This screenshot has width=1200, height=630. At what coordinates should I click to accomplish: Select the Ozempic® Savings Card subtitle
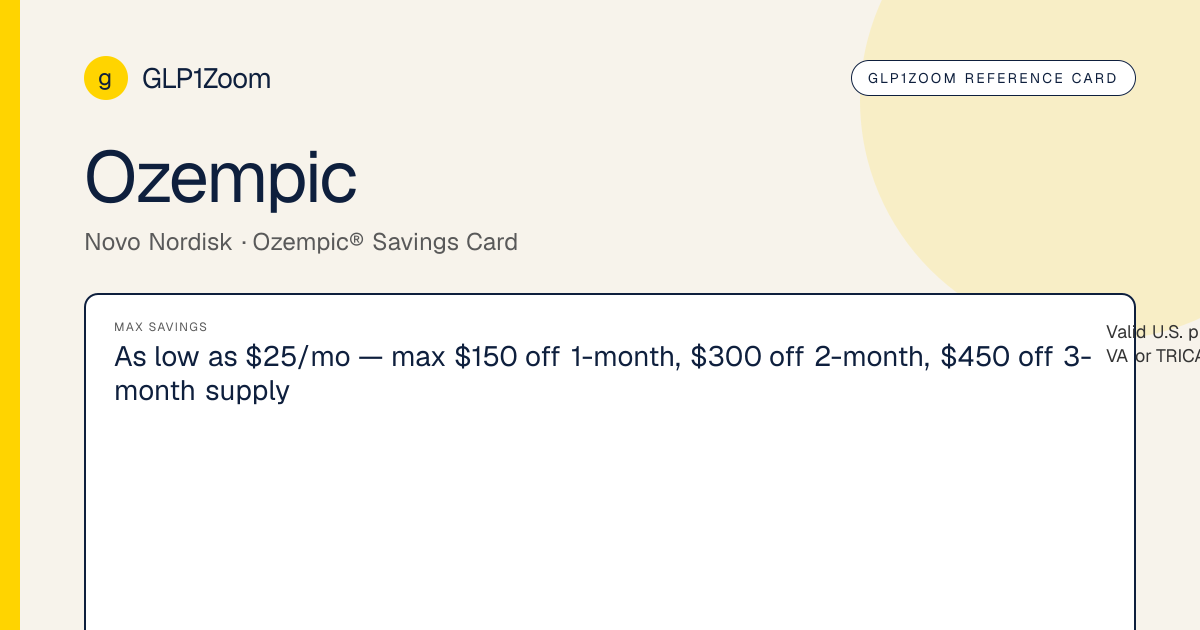point(385,242)
